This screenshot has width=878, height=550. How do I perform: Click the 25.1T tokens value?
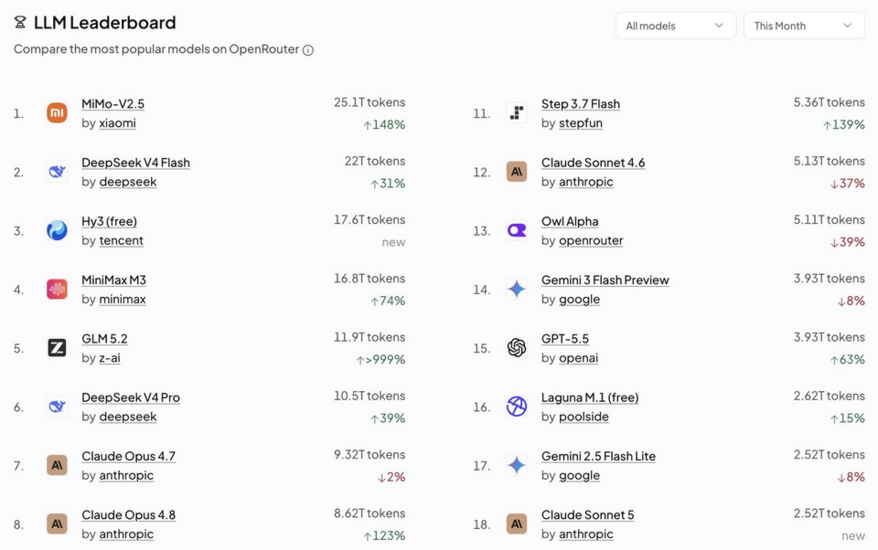pos(370,102)
